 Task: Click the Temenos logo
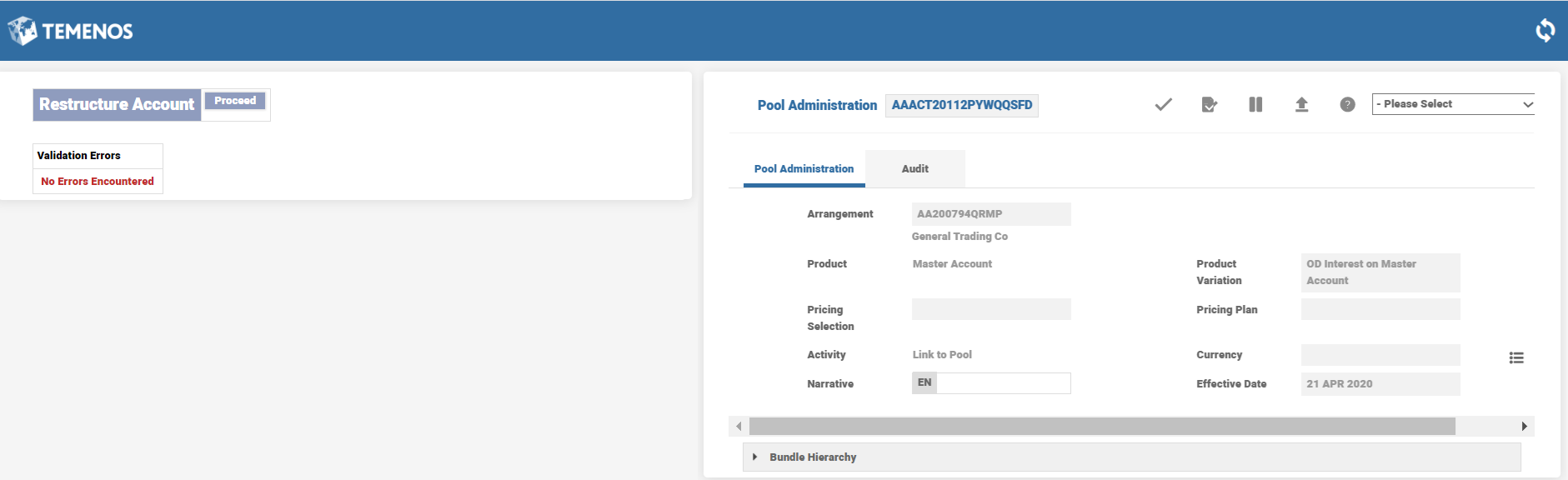[71, 31]
